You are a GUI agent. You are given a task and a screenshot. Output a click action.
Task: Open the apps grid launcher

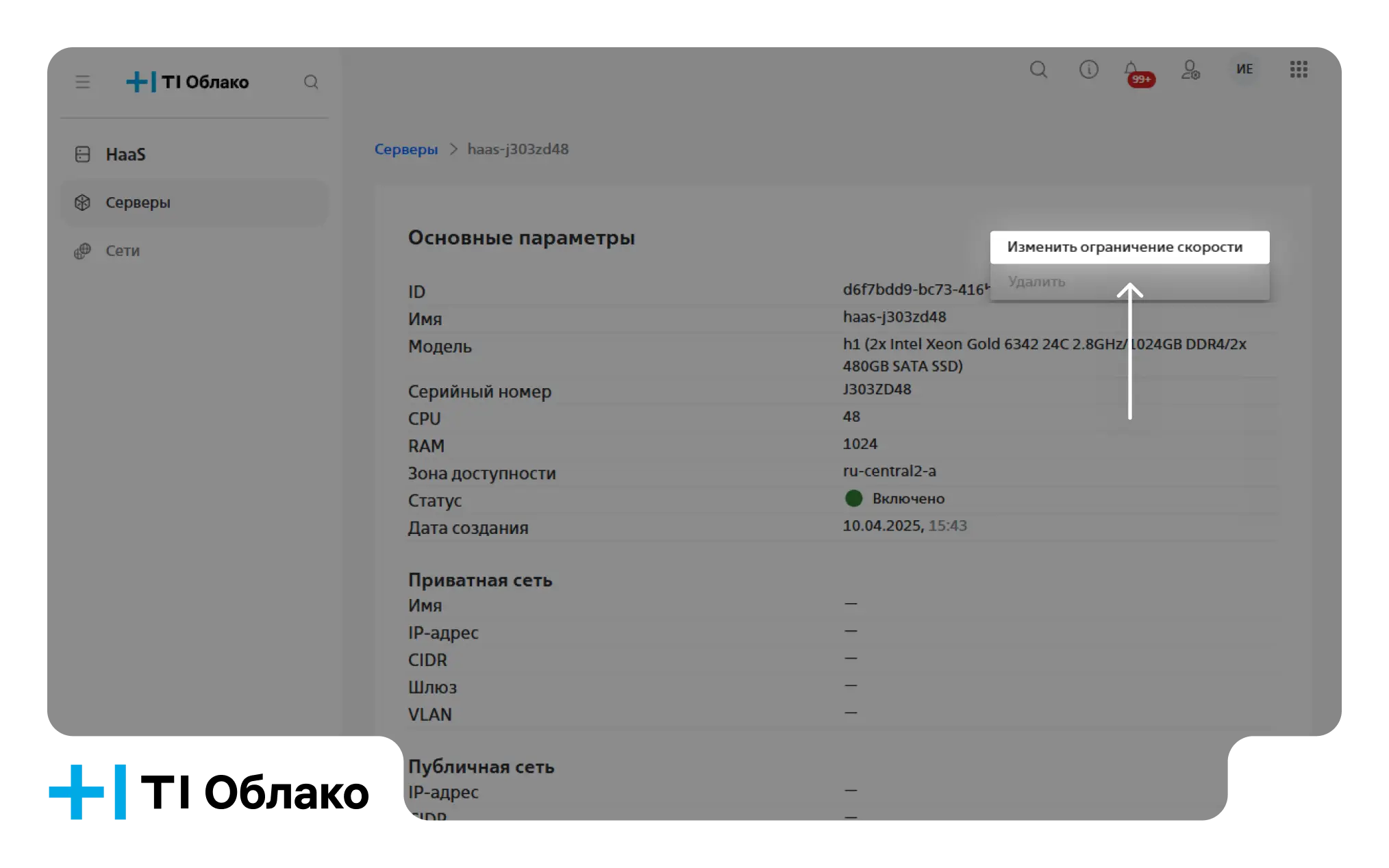point(1299,69)
